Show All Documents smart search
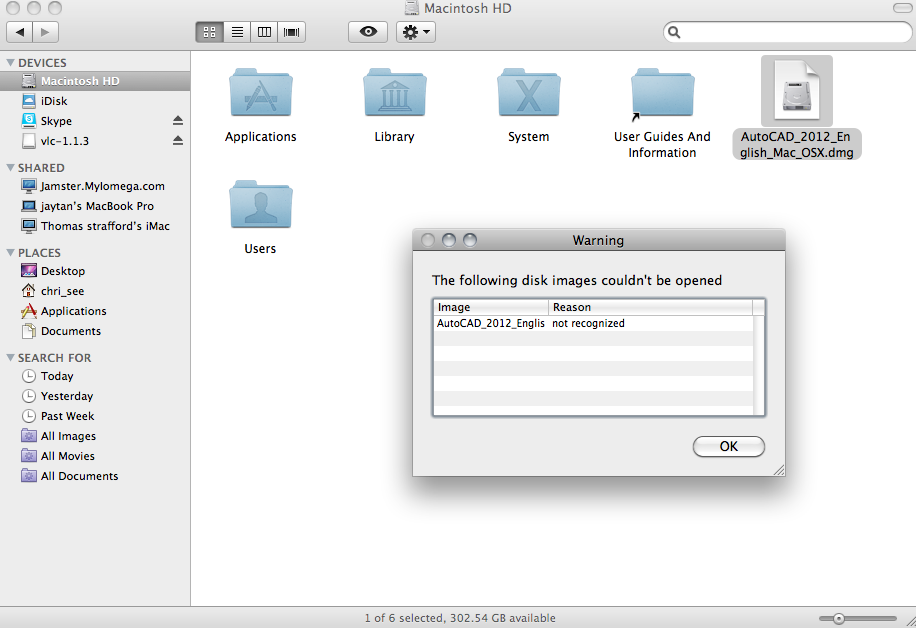916x628 pixels. tap(95, 476)
